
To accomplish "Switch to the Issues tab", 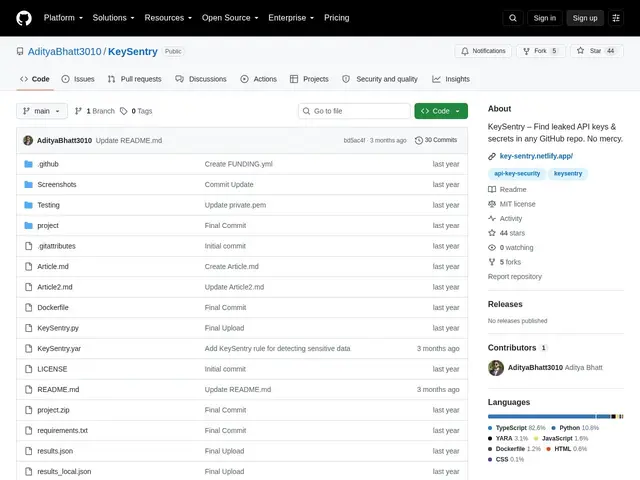I will [78, 79].
